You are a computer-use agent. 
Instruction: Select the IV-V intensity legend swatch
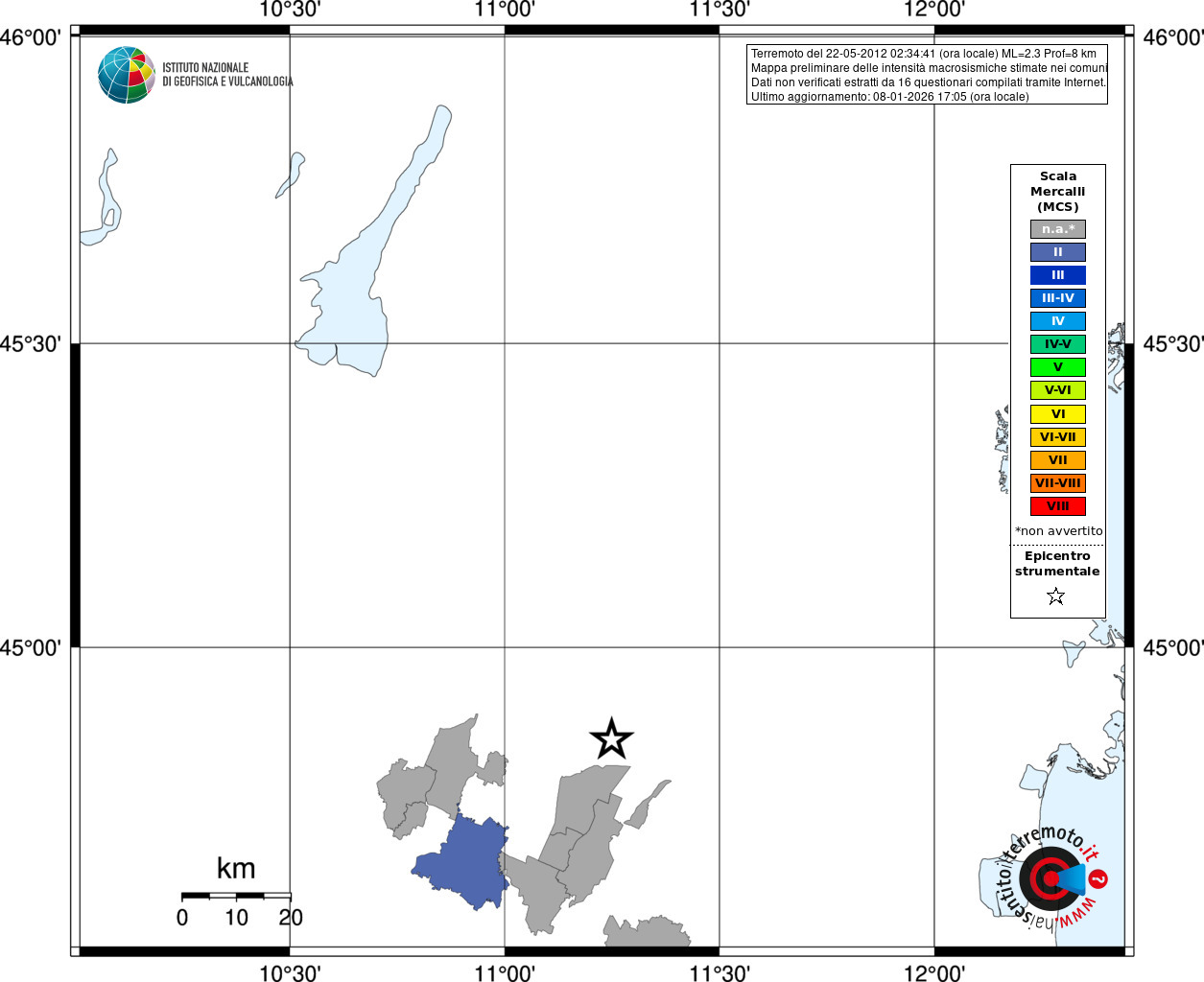(x=1058, y=344)
